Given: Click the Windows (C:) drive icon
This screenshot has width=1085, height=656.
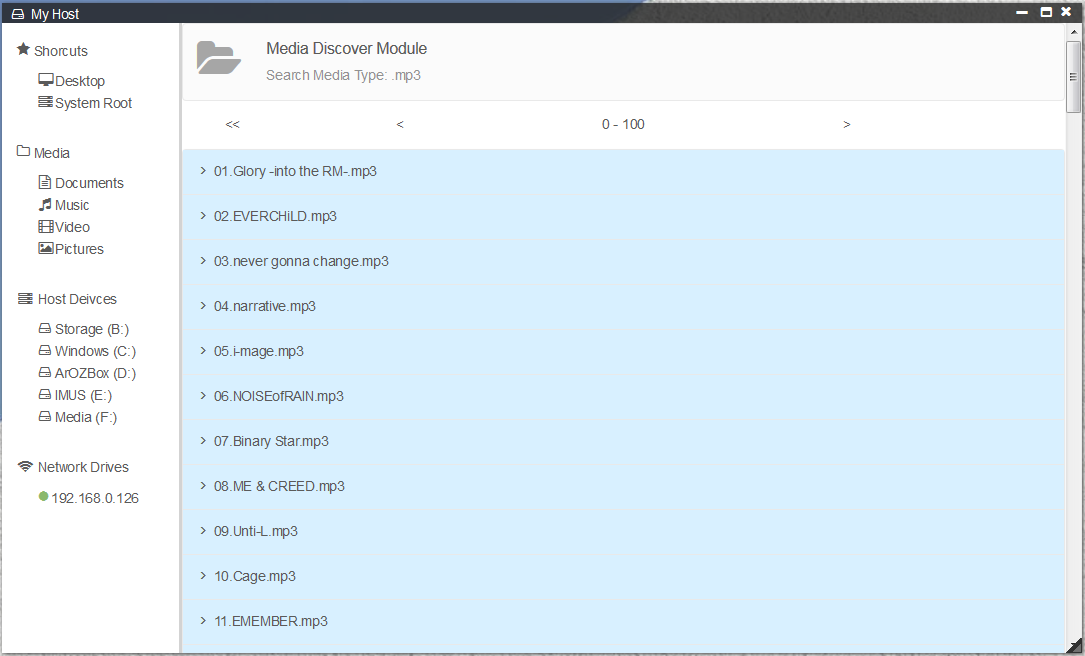Looking at the screenshot, I should coord(45,351).
